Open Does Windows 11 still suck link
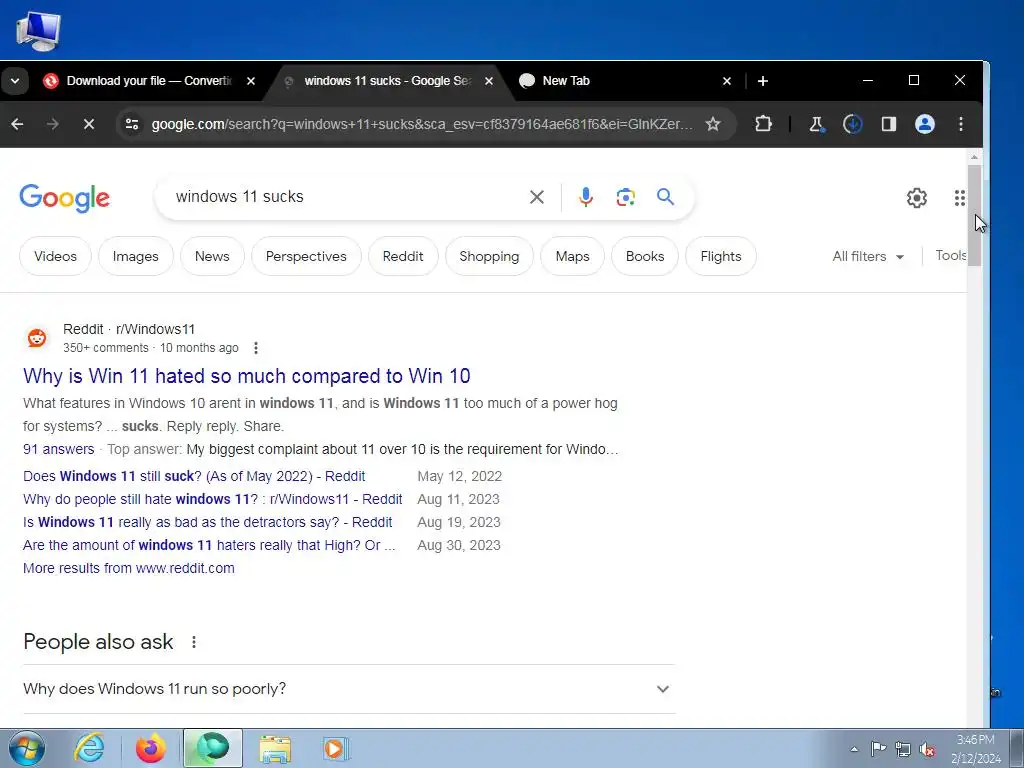 pos(194,476)
